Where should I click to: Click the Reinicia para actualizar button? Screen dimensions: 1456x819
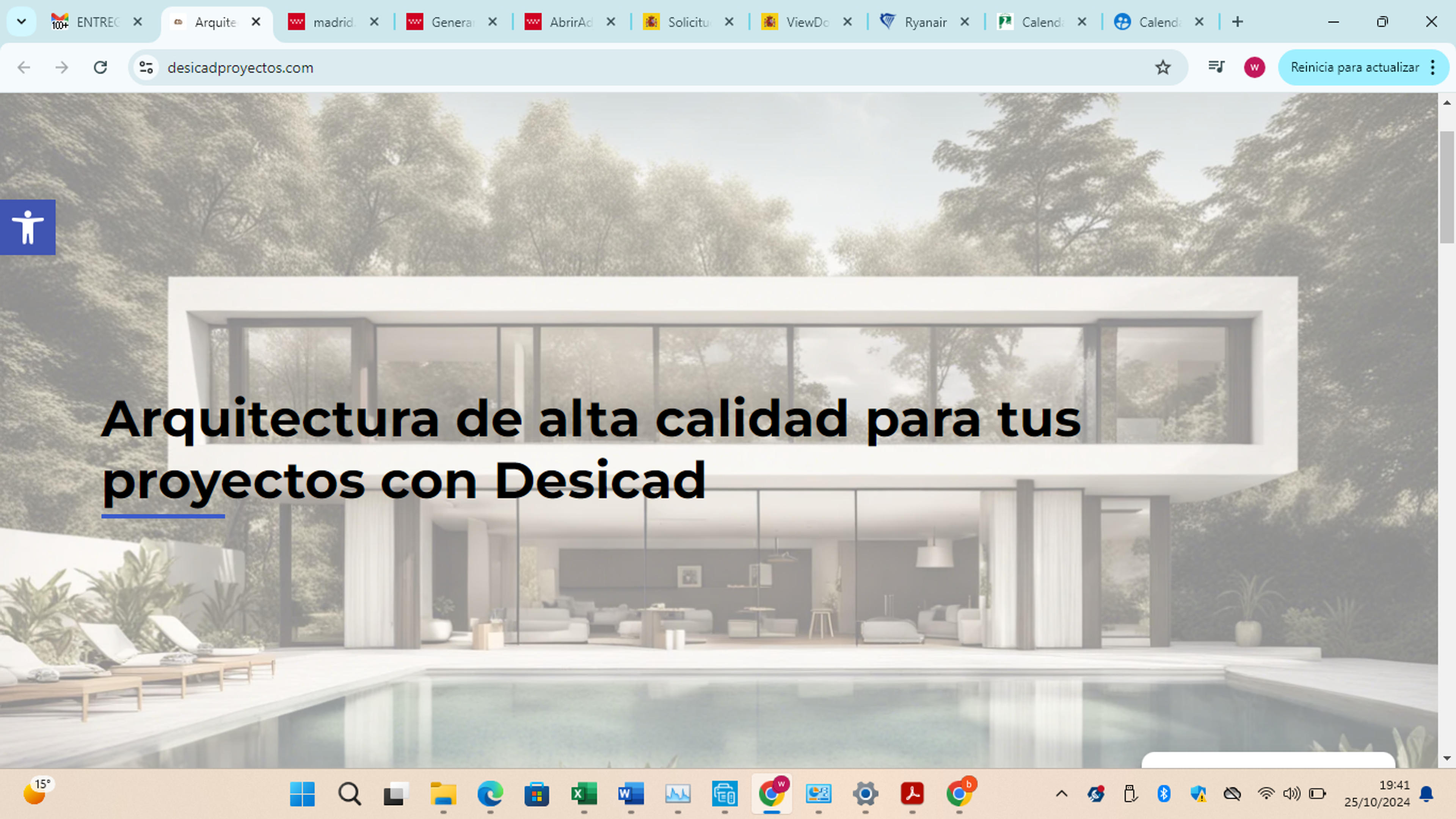pos(1355,68)
